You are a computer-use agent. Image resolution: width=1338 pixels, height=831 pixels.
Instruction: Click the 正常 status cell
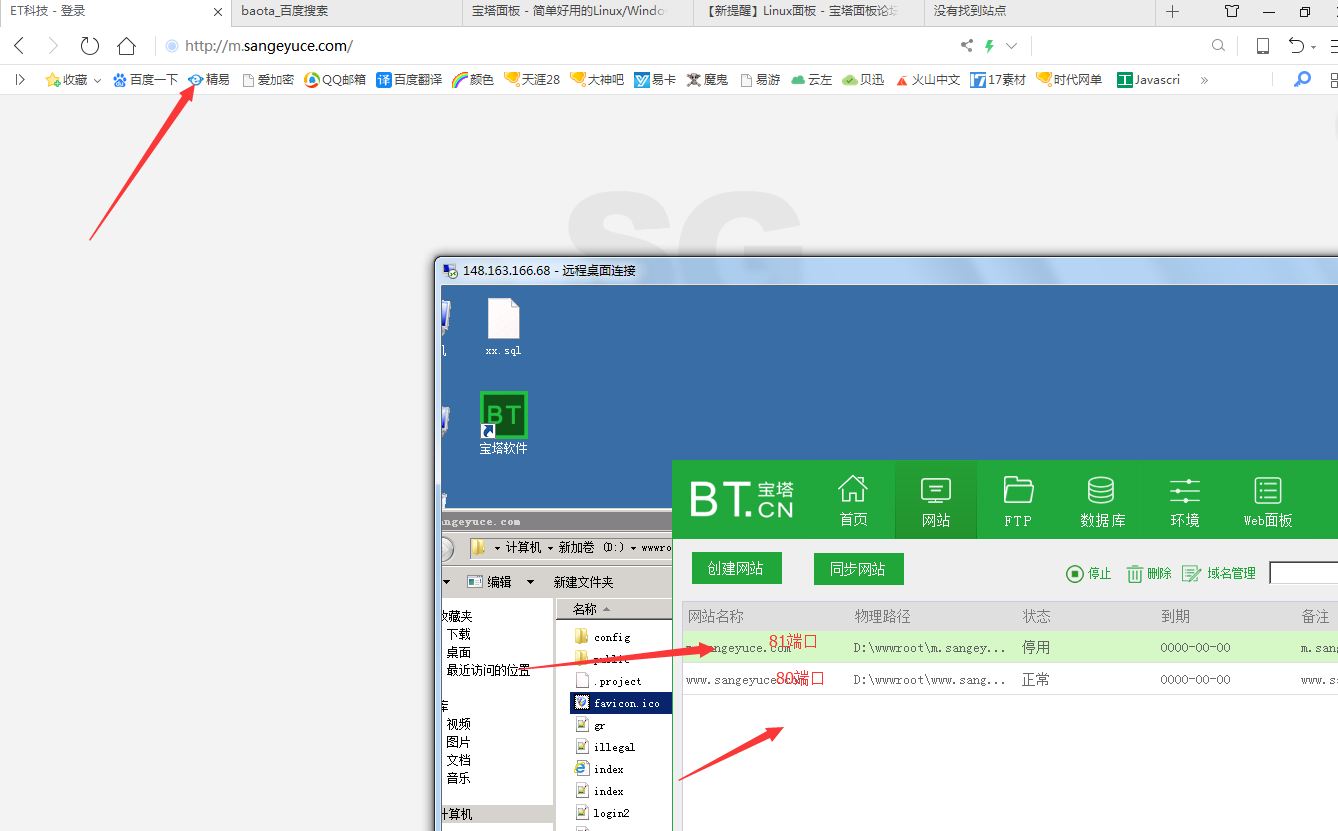[1036, 679]
